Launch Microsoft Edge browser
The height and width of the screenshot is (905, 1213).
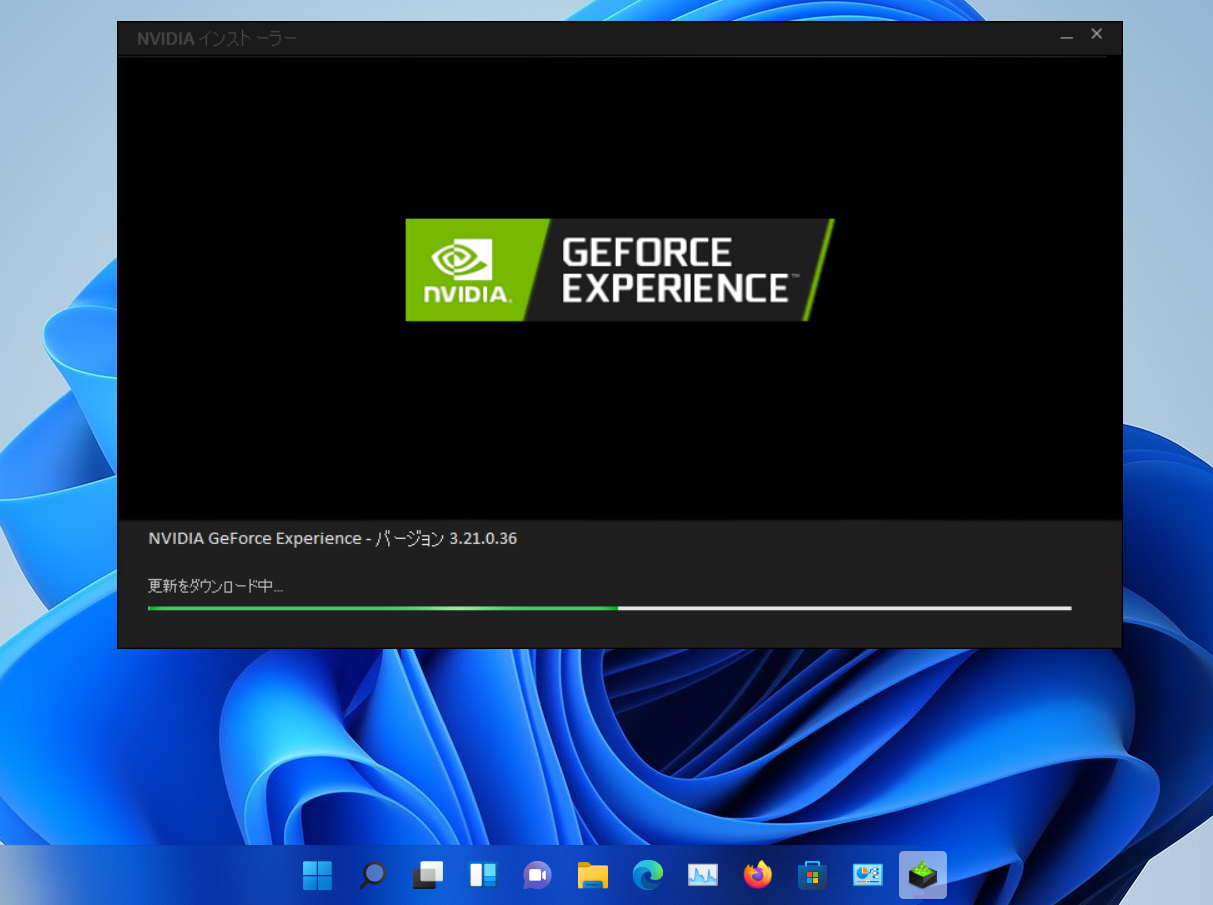click(647, 875)
